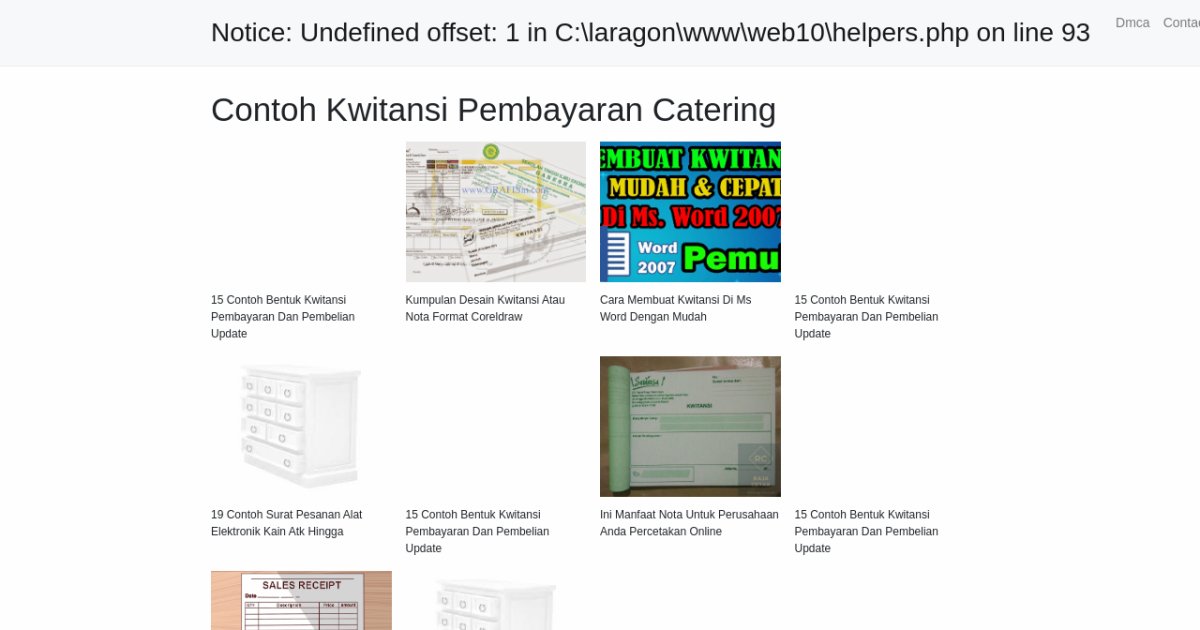Viewport: 1200px width, 630px height.
Task: Open '15 Contoh' caption left of Kumpulan Desain caption
Action: coord(282,316)
